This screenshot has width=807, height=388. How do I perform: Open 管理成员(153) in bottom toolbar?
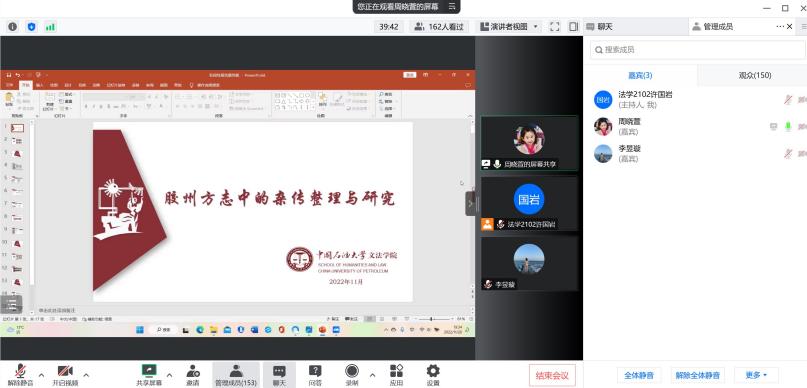236,375
